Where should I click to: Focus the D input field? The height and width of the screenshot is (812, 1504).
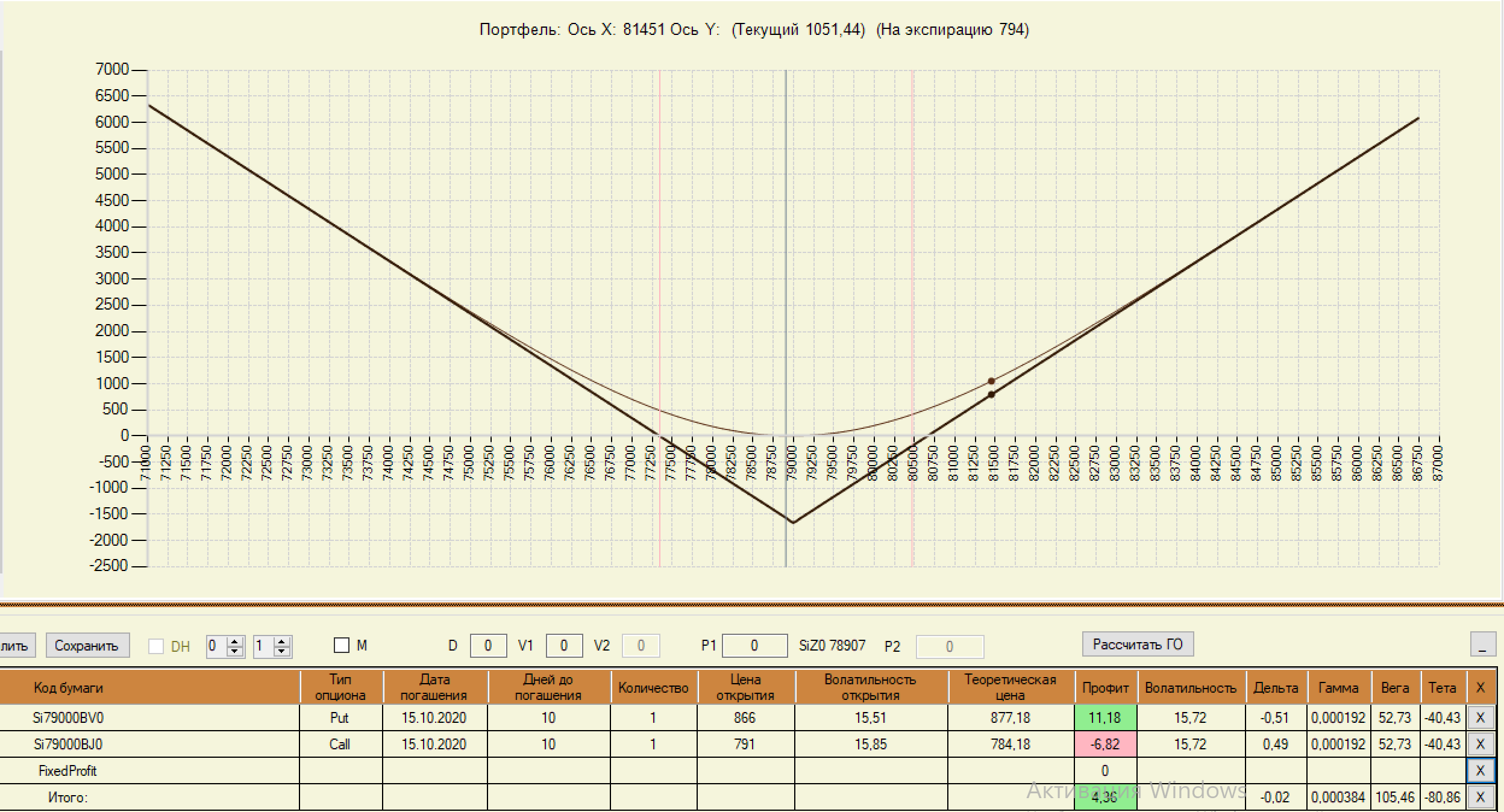click(x=487, y=646)
